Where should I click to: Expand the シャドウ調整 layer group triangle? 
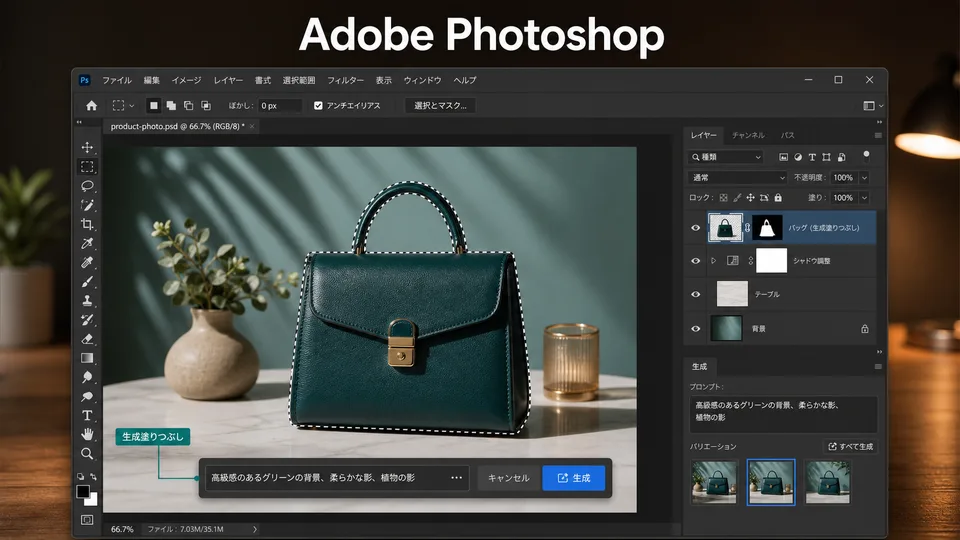713,261
